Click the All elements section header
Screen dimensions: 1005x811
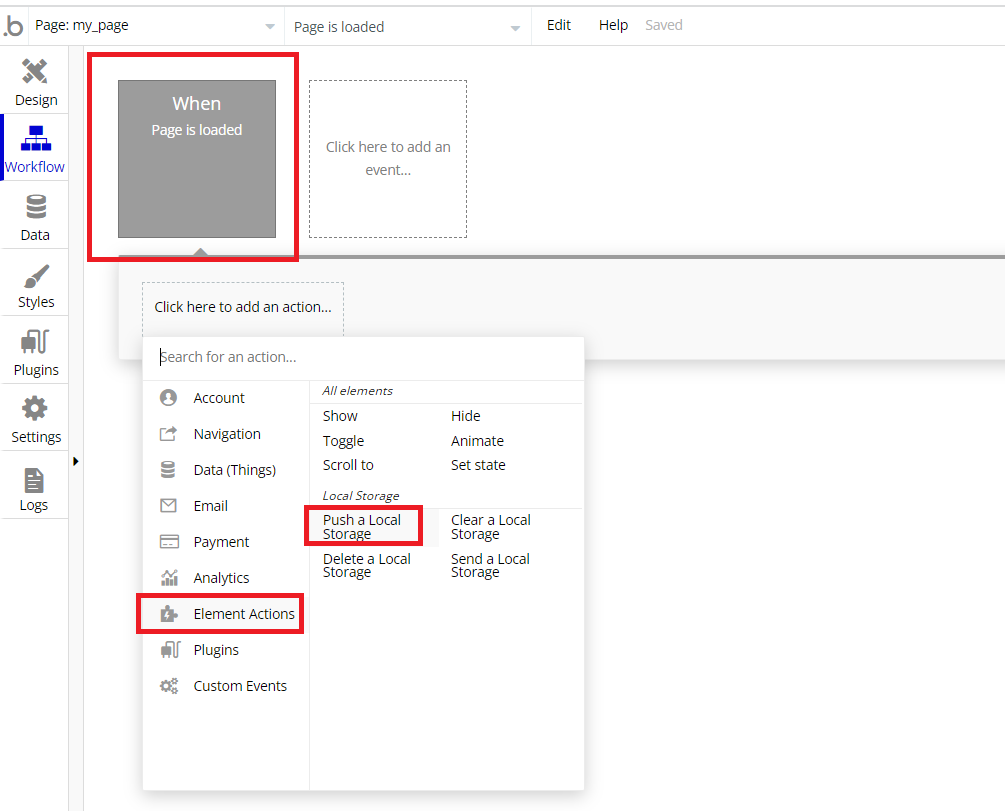pyautogui.click(x=358, y=391)
